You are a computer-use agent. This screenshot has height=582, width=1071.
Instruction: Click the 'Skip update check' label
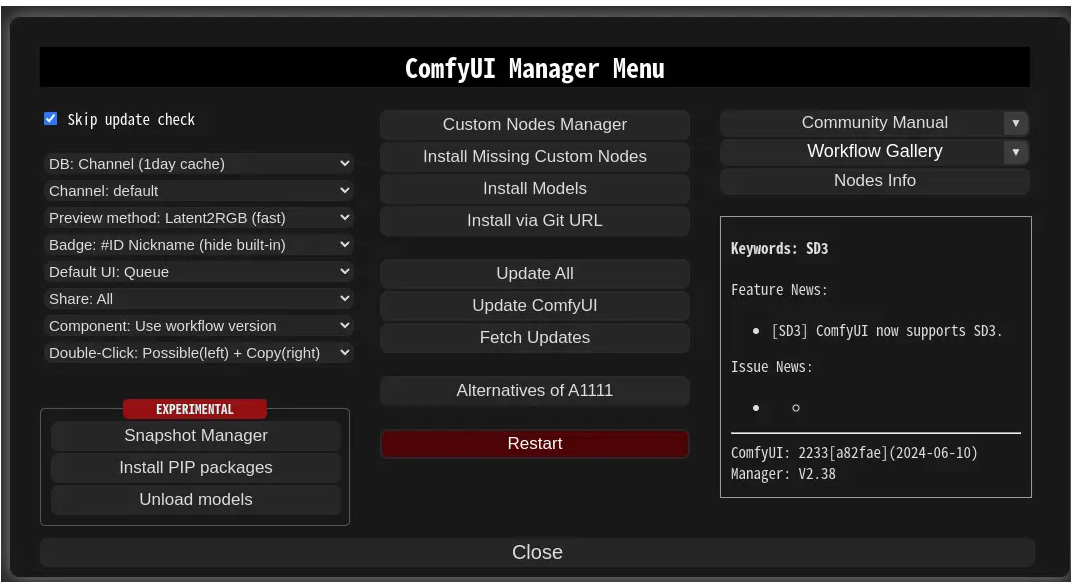(x=131, y=120)
